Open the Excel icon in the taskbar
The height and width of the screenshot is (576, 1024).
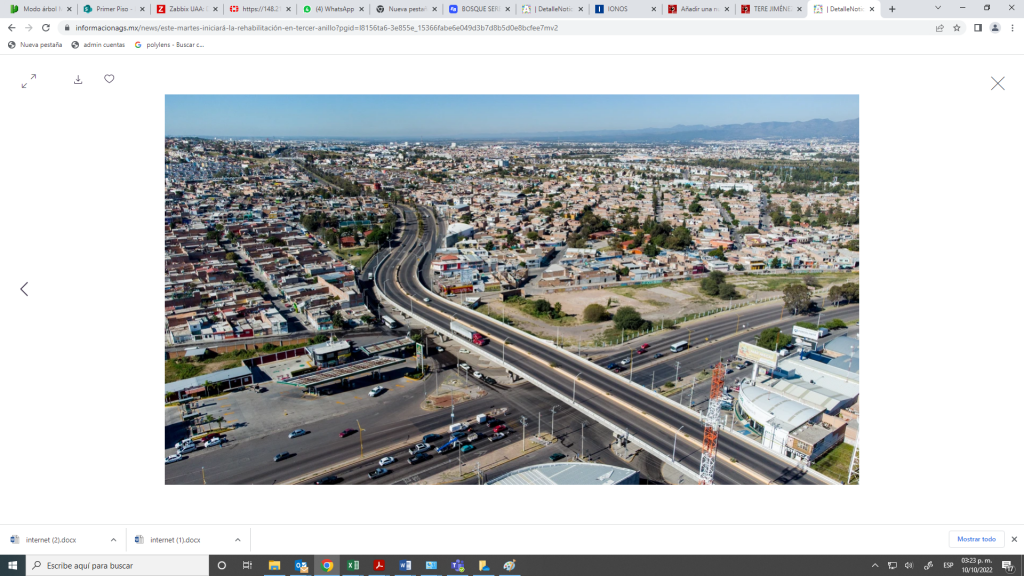pyautogui.click(x=353, y=565)
